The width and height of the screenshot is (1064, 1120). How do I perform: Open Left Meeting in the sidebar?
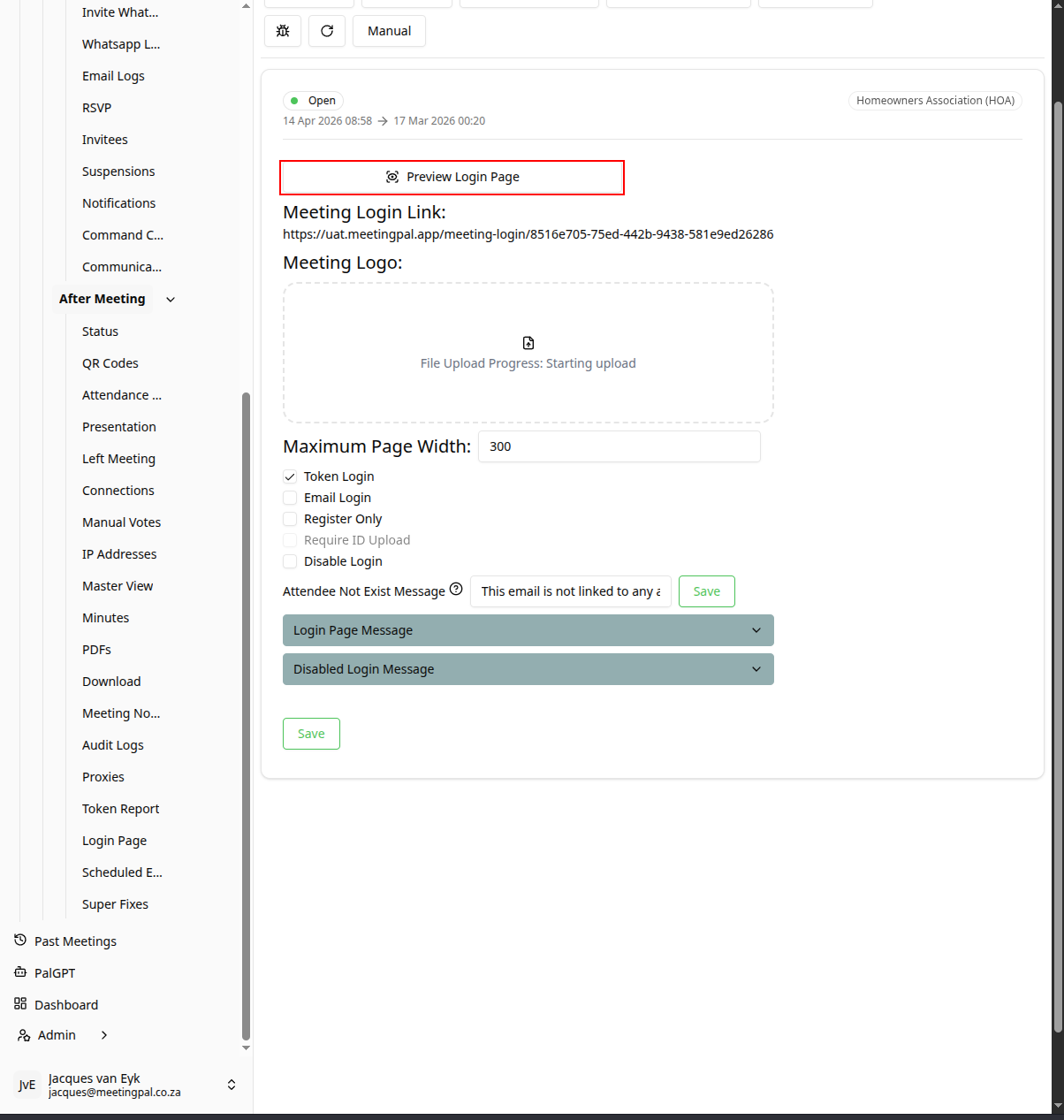click(x=118, y=459)
